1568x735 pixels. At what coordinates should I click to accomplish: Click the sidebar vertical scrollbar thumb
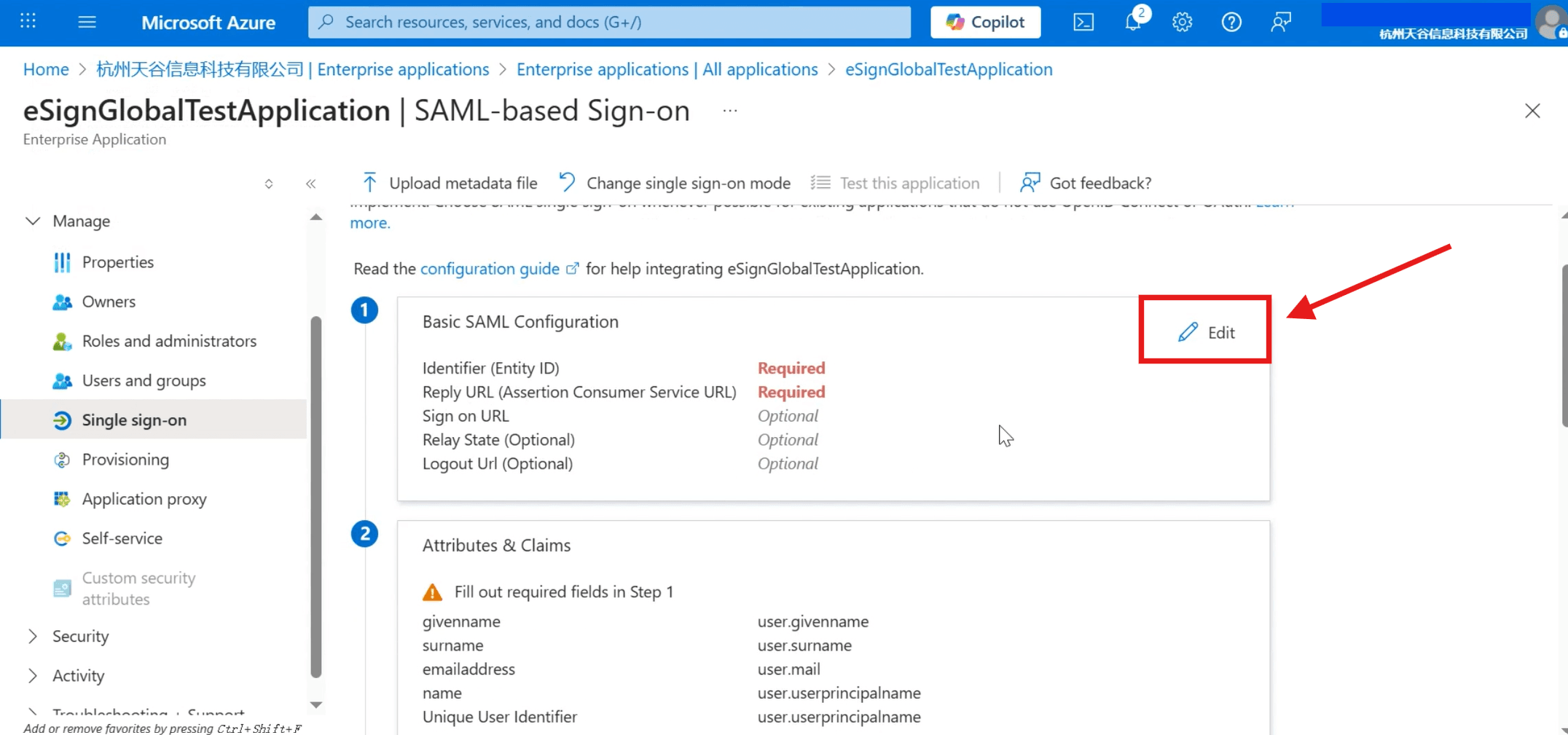coord(315,497)
